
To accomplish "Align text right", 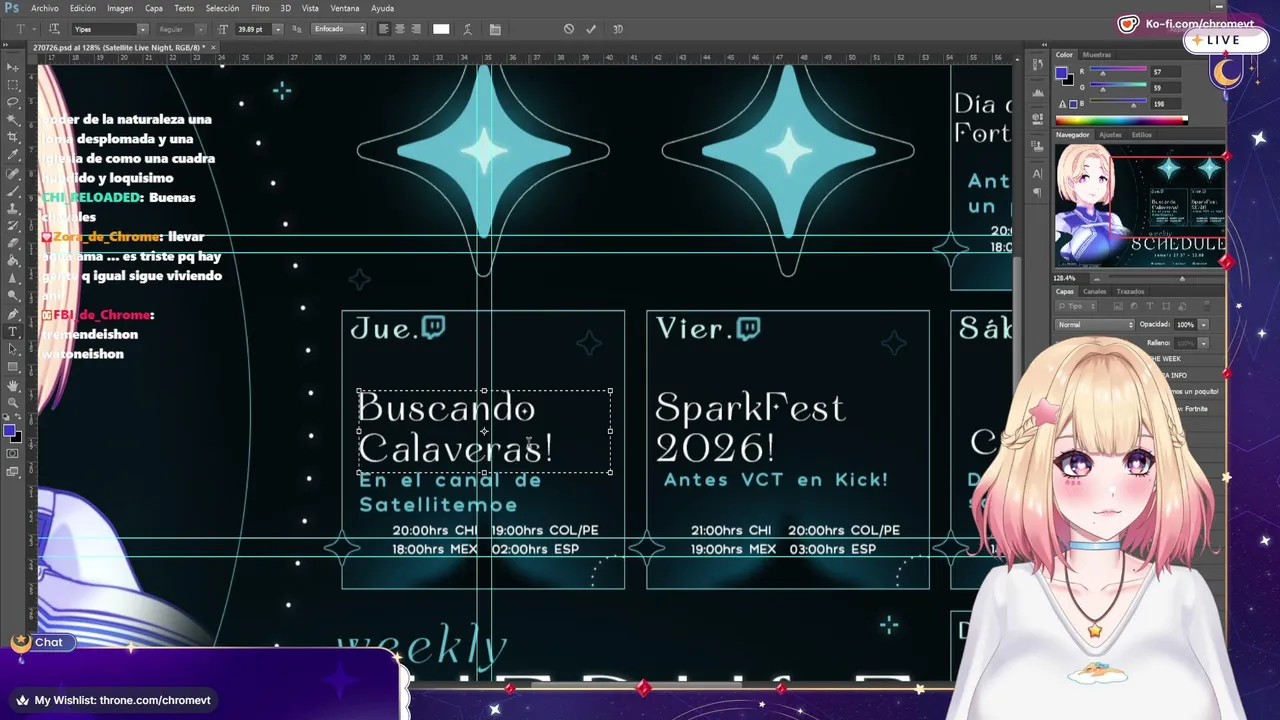I will (x=416, y=29).
